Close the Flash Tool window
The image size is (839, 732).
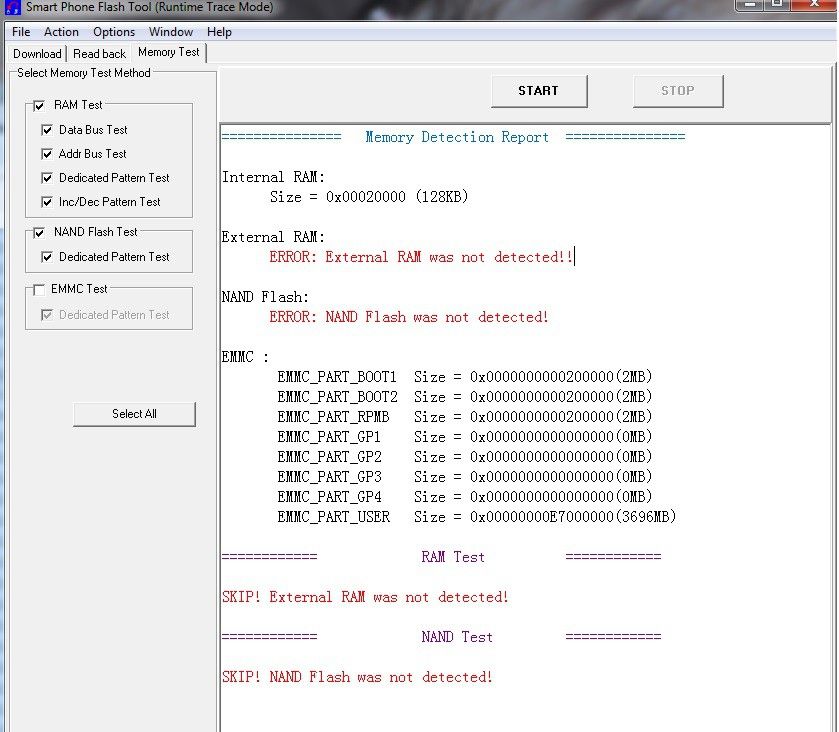click(814, 4)
